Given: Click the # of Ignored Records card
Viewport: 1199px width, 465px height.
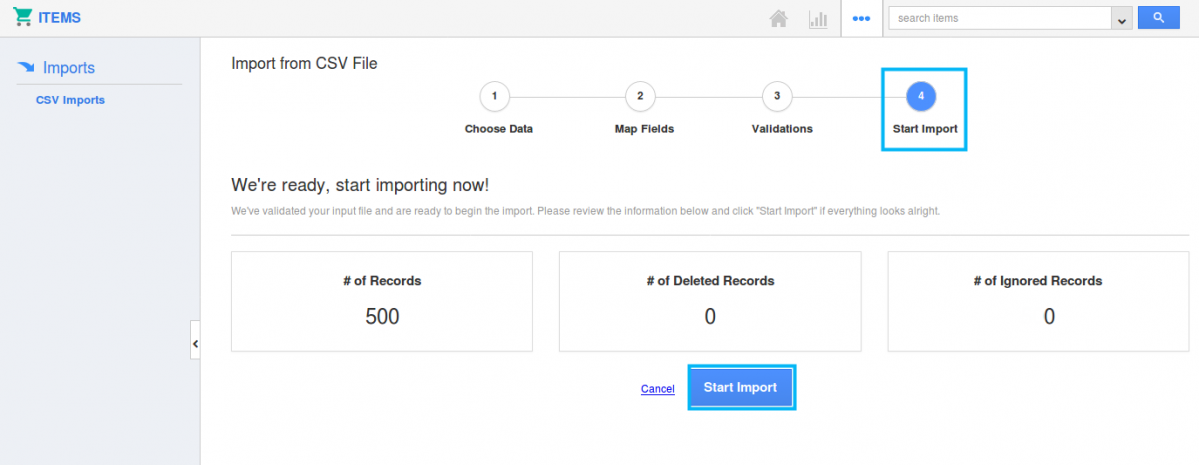Looking at the screenshot, I should tap(1038, 301).
